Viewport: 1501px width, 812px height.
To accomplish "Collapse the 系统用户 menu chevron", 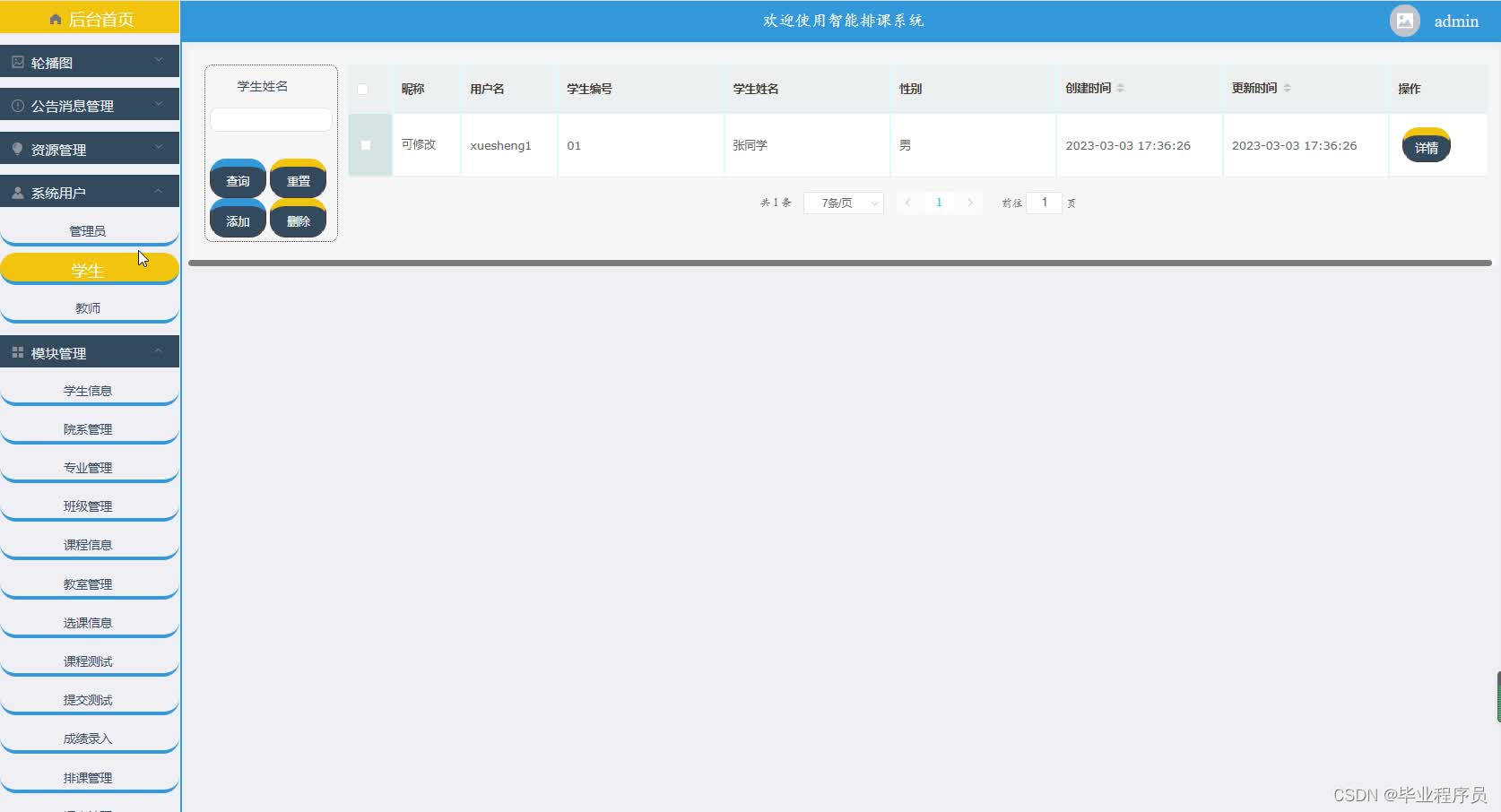I will 158,190.
